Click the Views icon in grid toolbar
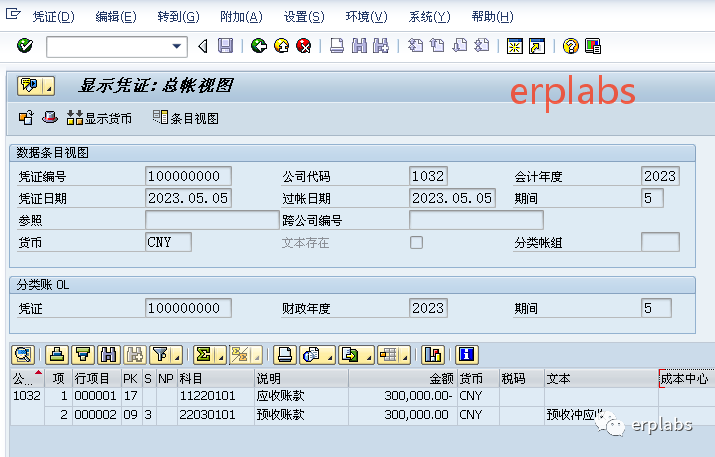Viewport: 715px width, 457px height. click(311, 355)
